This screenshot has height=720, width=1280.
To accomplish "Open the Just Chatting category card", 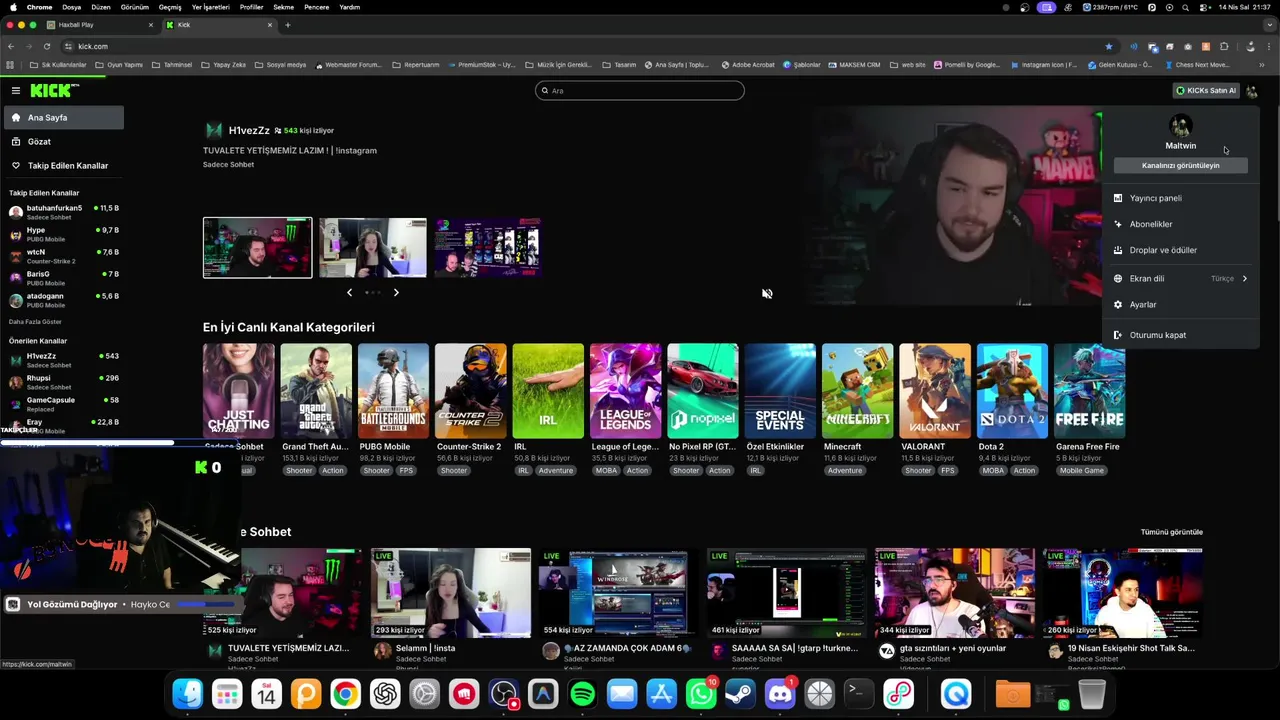I will click(x=239, y=391).
